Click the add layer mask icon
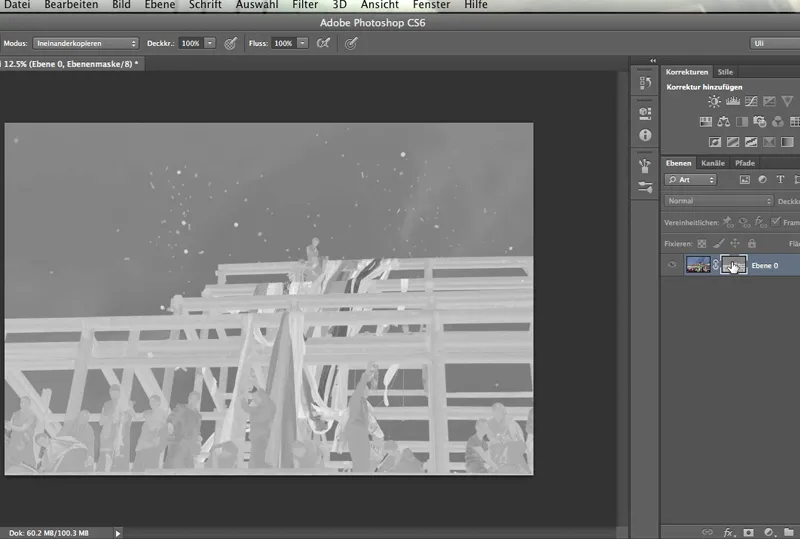This screenshot has height=539, width=800. pos(748,532)
